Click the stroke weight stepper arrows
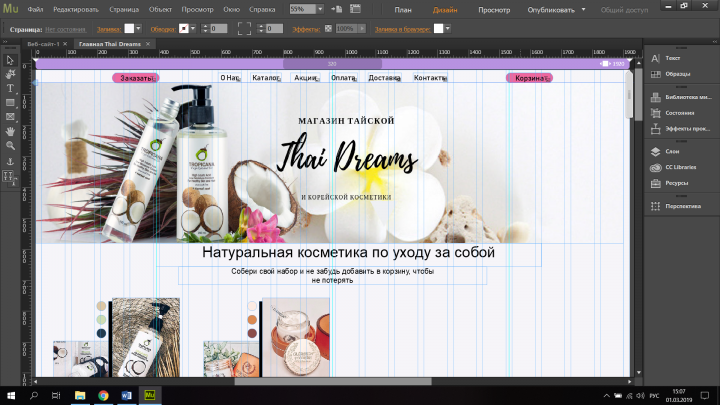Screen dimensions: 720x405 205,28
